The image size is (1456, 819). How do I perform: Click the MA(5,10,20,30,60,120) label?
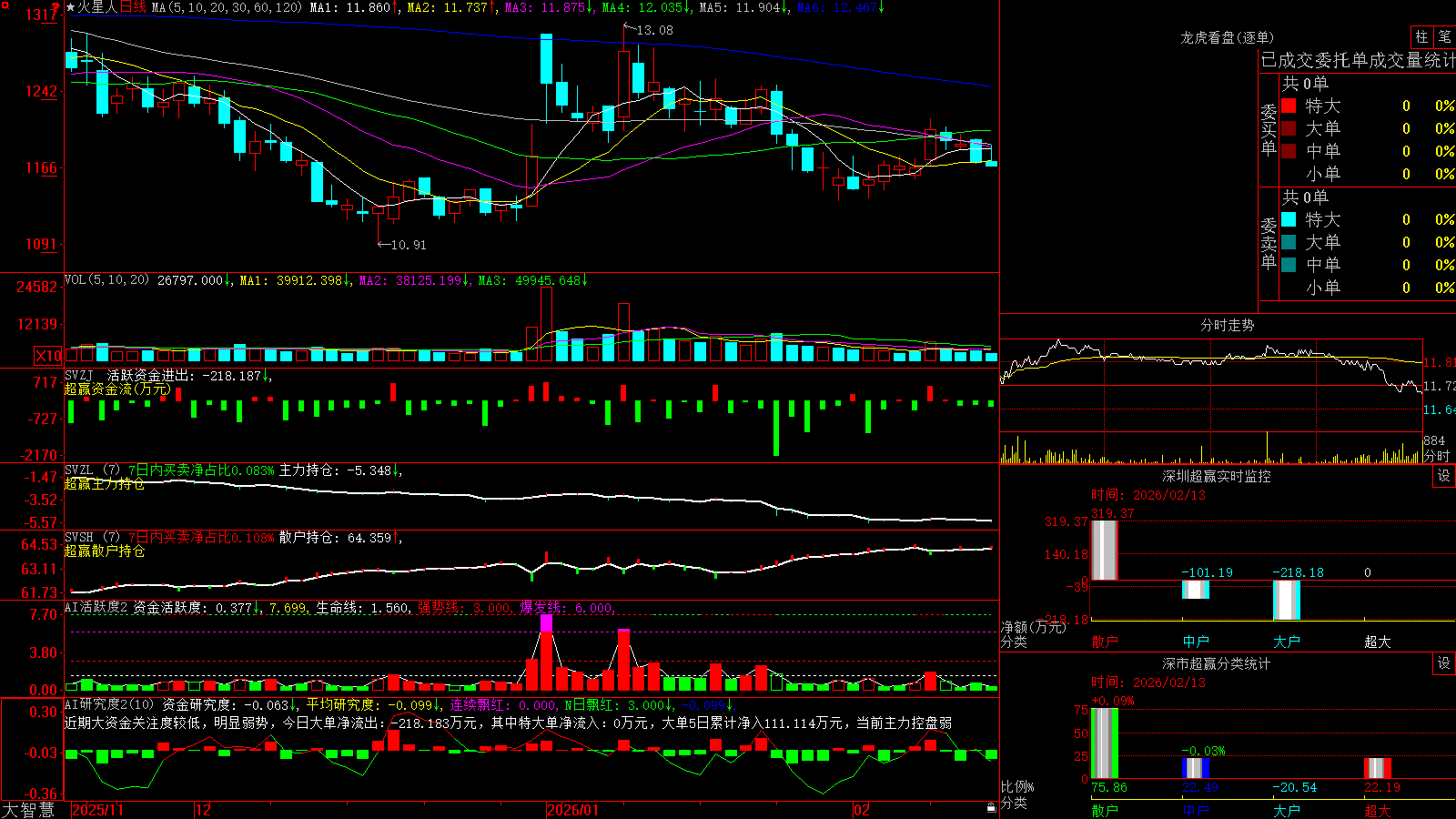point(227,7)
